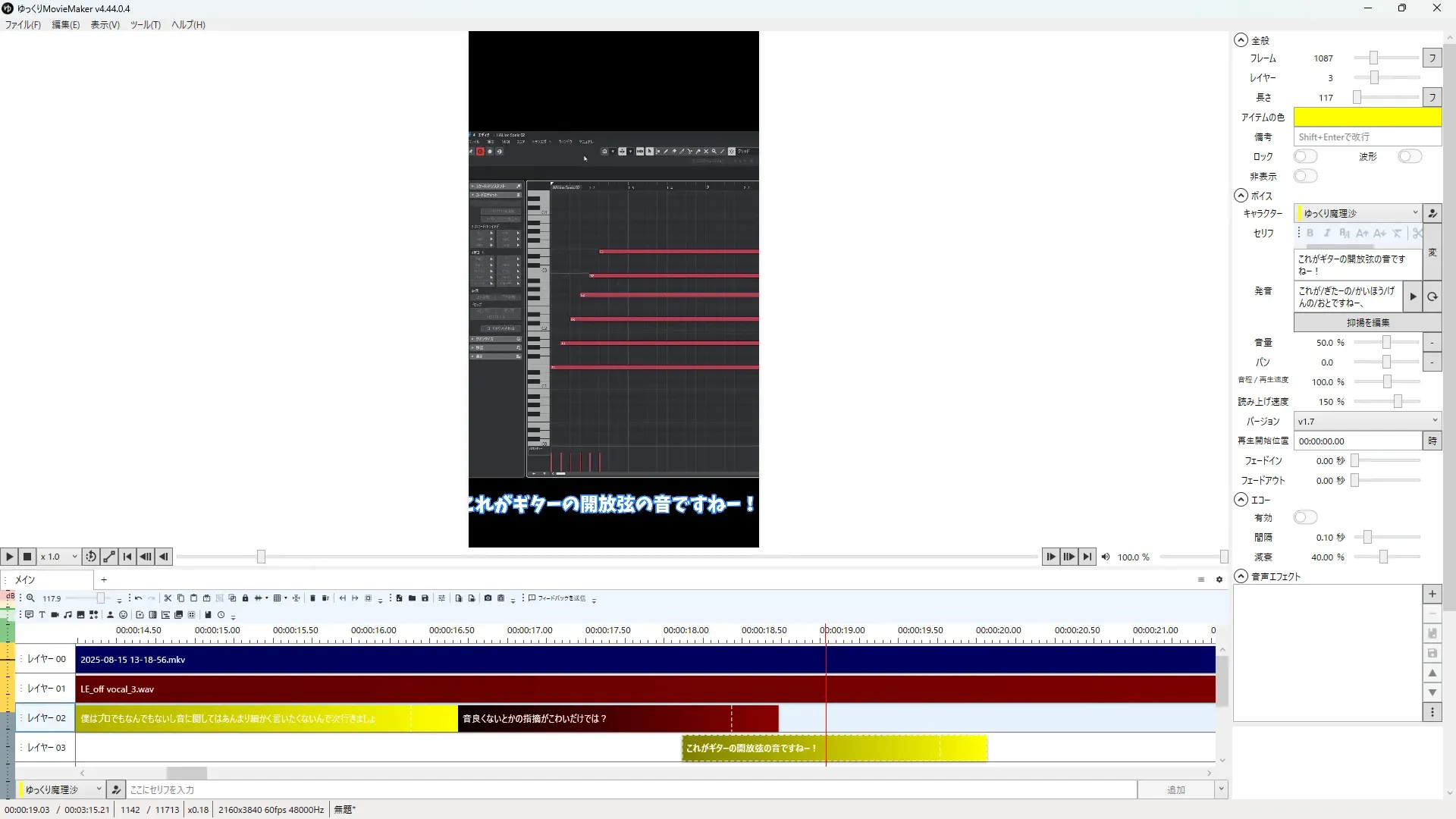
Task: Click the music note audio item icon
Action: [x=67, y=615]
